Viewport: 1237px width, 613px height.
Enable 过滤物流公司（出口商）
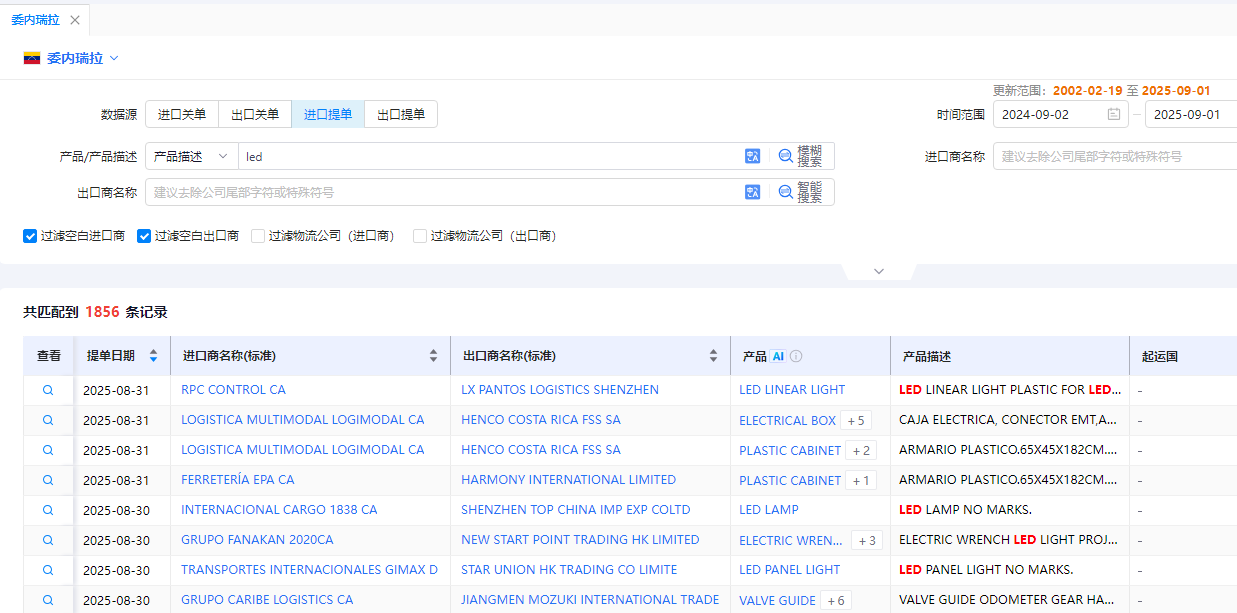coord(419,236)
